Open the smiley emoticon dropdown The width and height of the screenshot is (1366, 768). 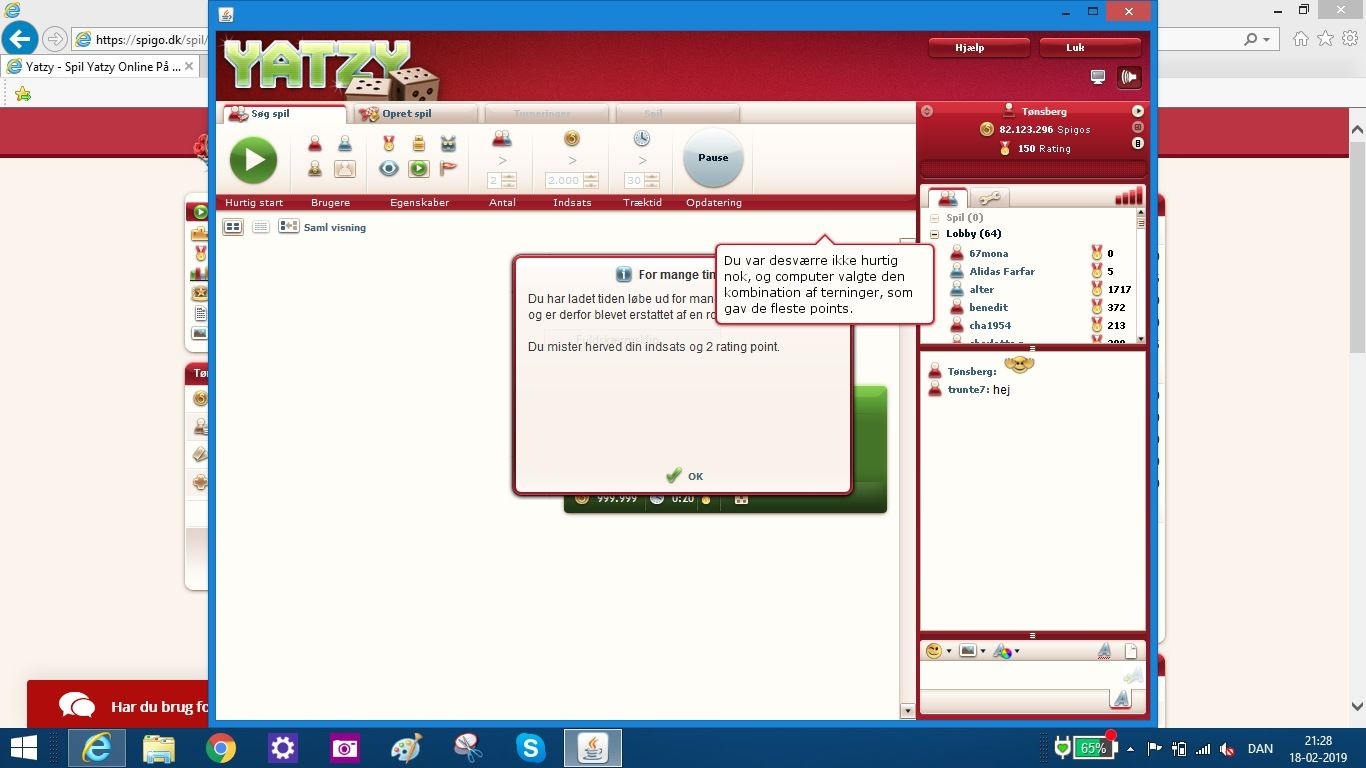pyautogui.click(x=938, y=651)
